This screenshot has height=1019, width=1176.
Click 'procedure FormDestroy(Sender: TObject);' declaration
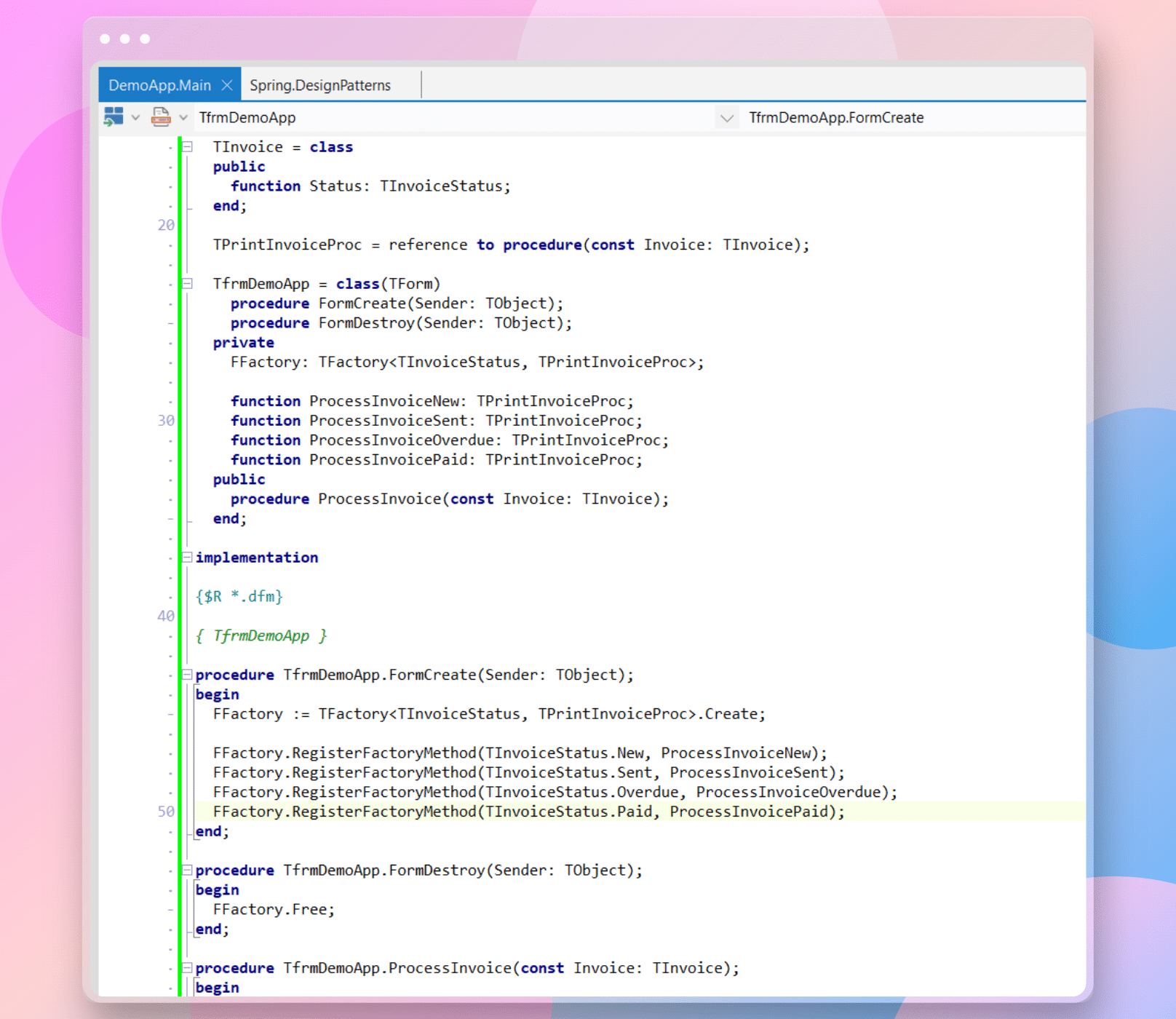pos(401,322)
